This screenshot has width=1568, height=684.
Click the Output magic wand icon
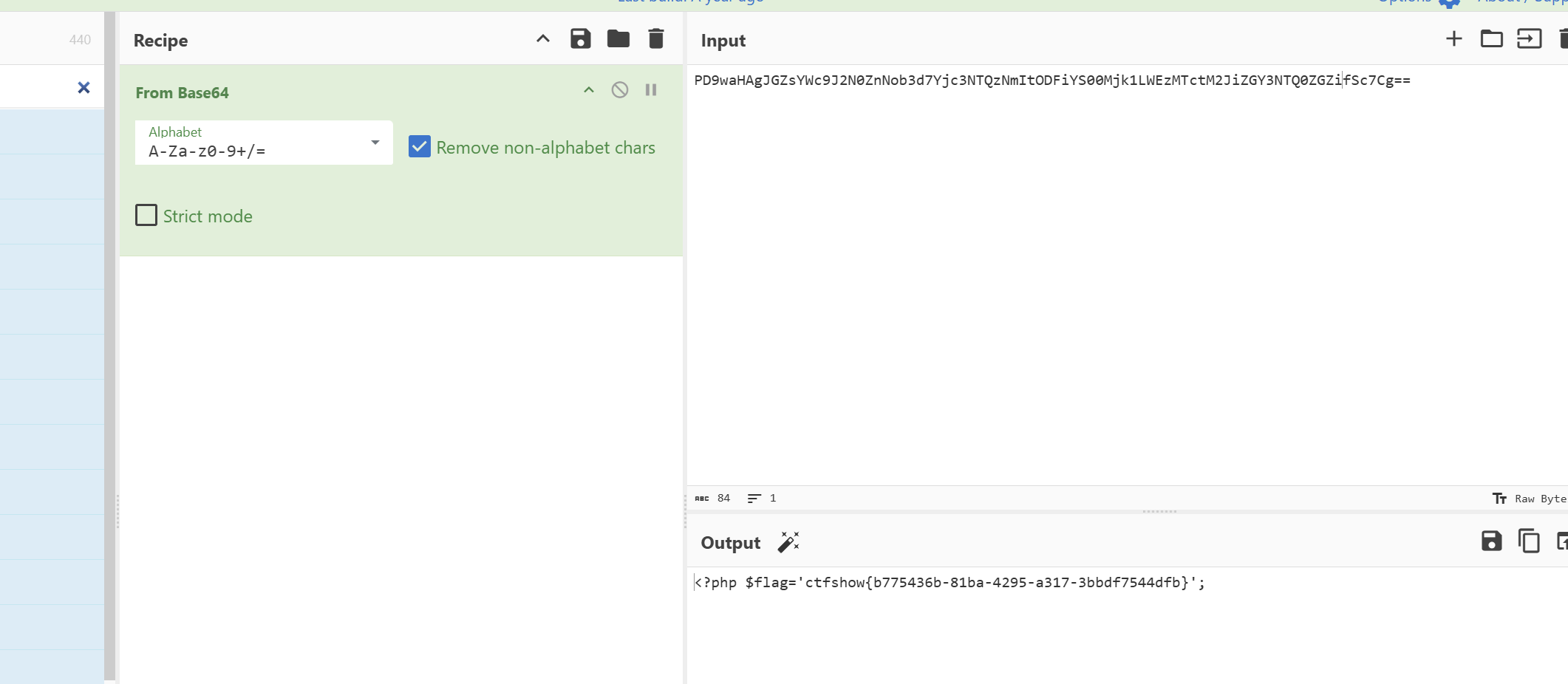tap(788, 542)
